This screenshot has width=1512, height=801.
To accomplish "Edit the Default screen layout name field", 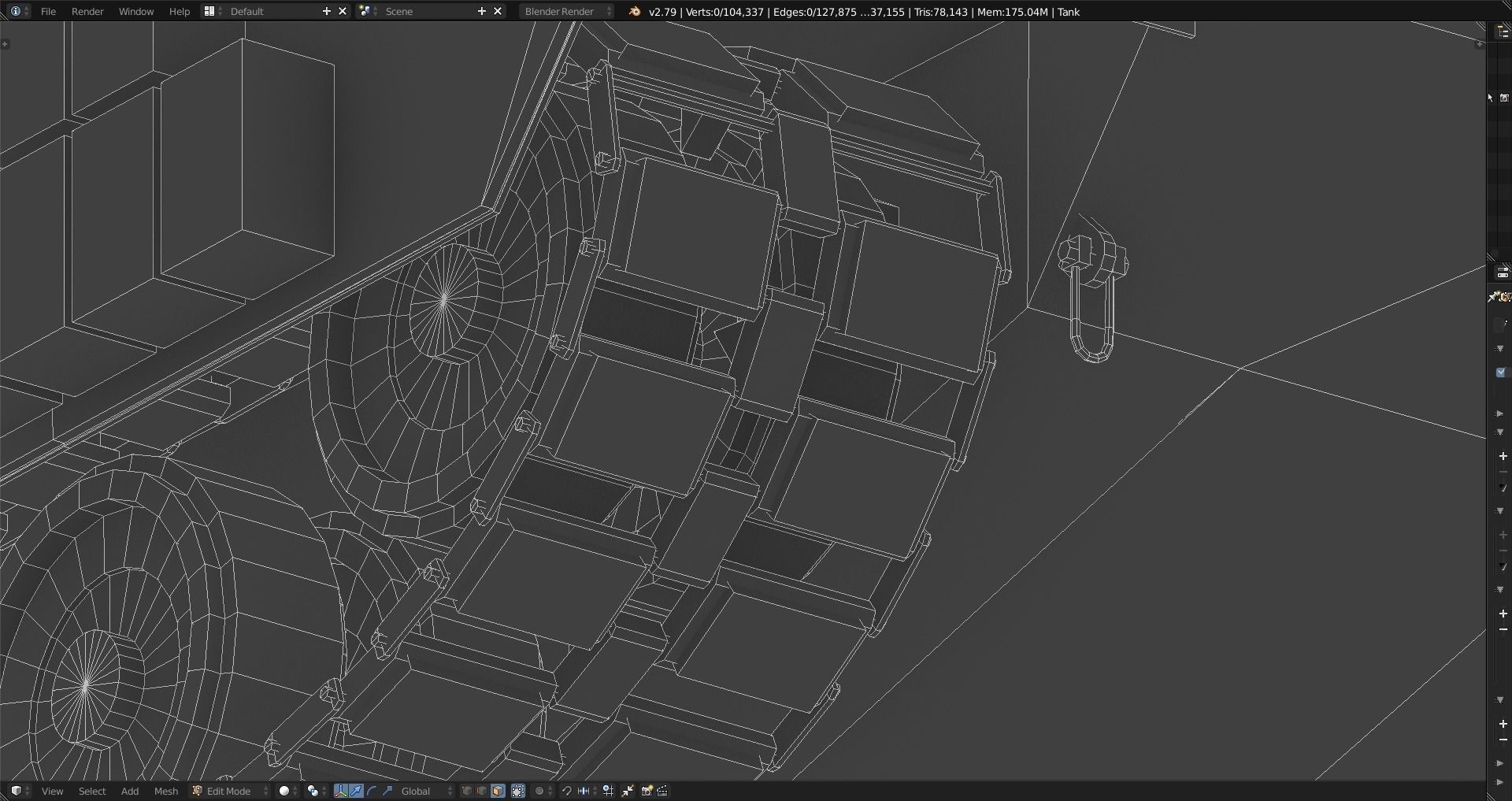I will (x=272, y=11).
